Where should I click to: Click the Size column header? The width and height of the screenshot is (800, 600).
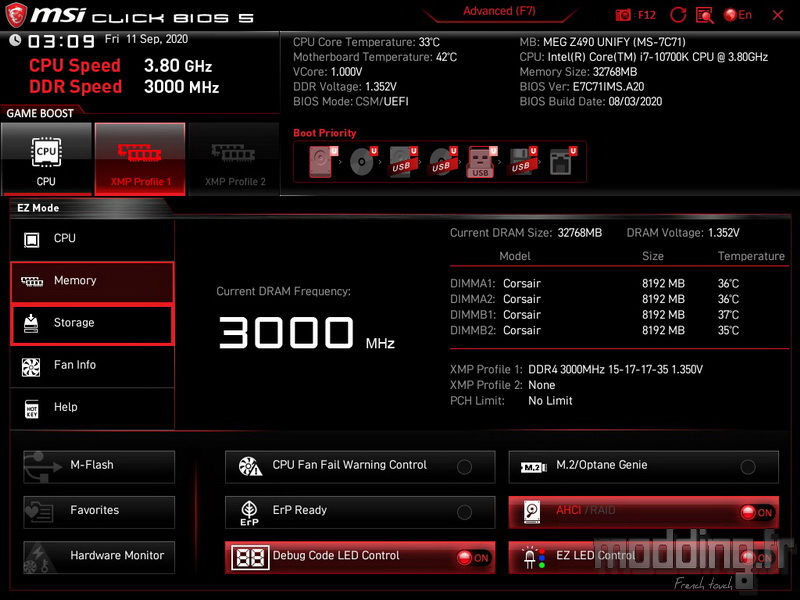pos(653,257)
